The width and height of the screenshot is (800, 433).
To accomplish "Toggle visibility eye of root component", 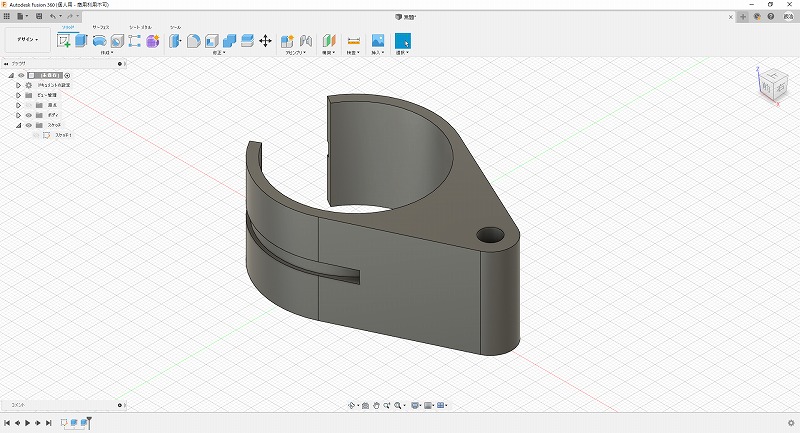I will coord(21,75).
